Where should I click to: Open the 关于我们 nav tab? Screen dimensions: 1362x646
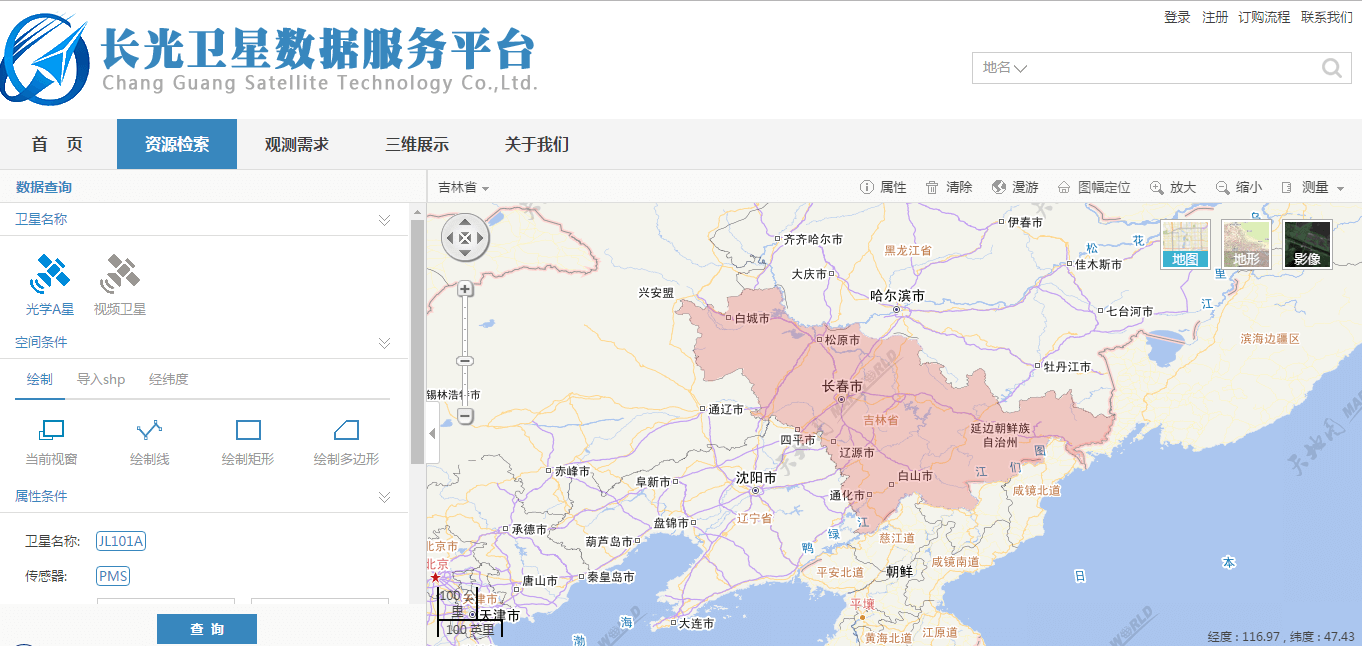pyautogui.click(x=537, y=144)
